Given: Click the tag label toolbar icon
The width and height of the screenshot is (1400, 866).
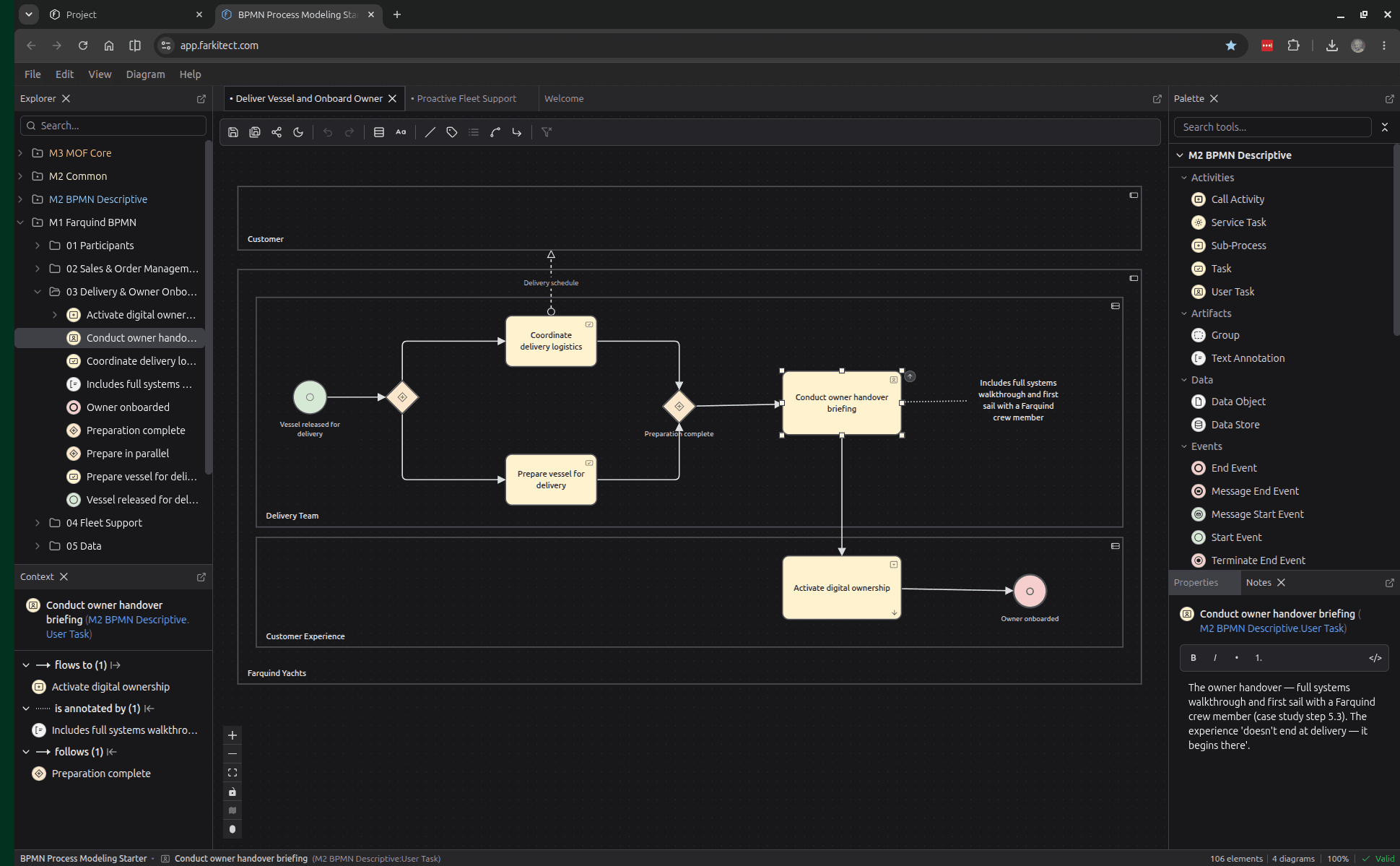Looking at the screenshot, I should 452,132.
